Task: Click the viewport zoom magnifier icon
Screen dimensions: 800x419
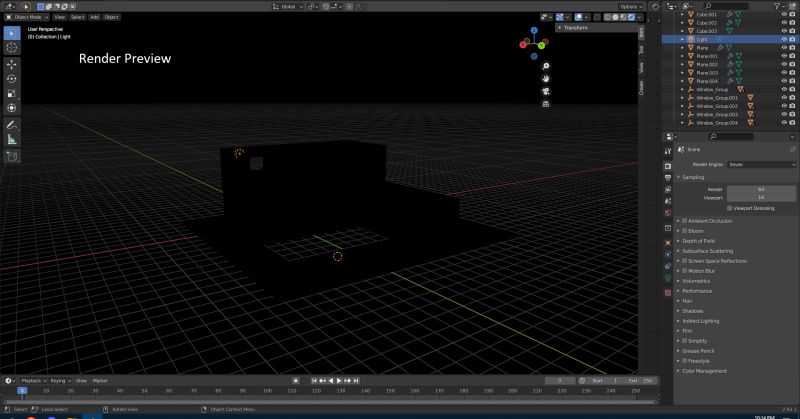Action: click(x=545, y=66)
